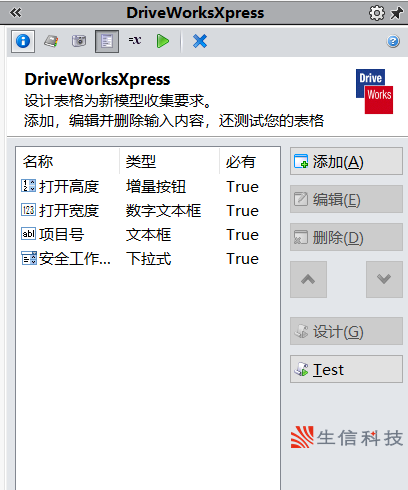The image size is (408, 490).
Task: Select the 打开宽度 row
Action: [x=148, y=211]
